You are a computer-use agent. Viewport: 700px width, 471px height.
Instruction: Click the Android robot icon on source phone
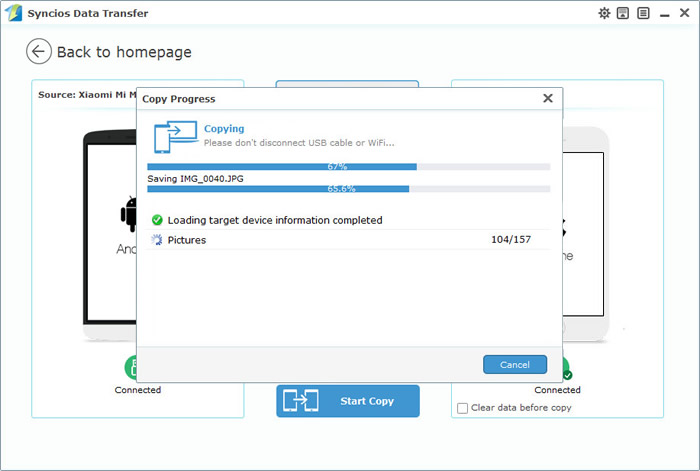129,214
